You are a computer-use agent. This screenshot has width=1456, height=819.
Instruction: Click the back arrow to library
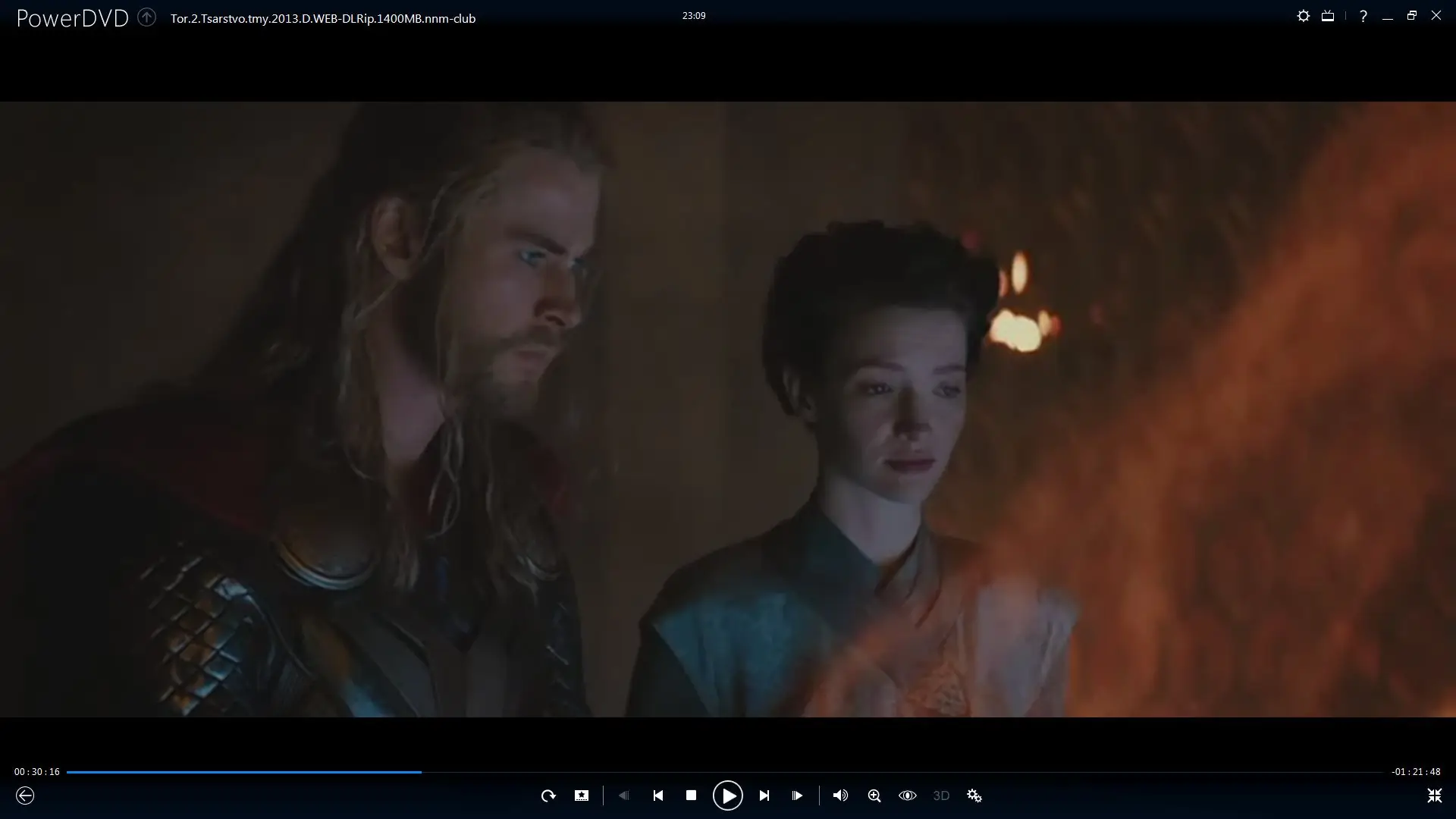pyautogui.click(x=25, y=795)
